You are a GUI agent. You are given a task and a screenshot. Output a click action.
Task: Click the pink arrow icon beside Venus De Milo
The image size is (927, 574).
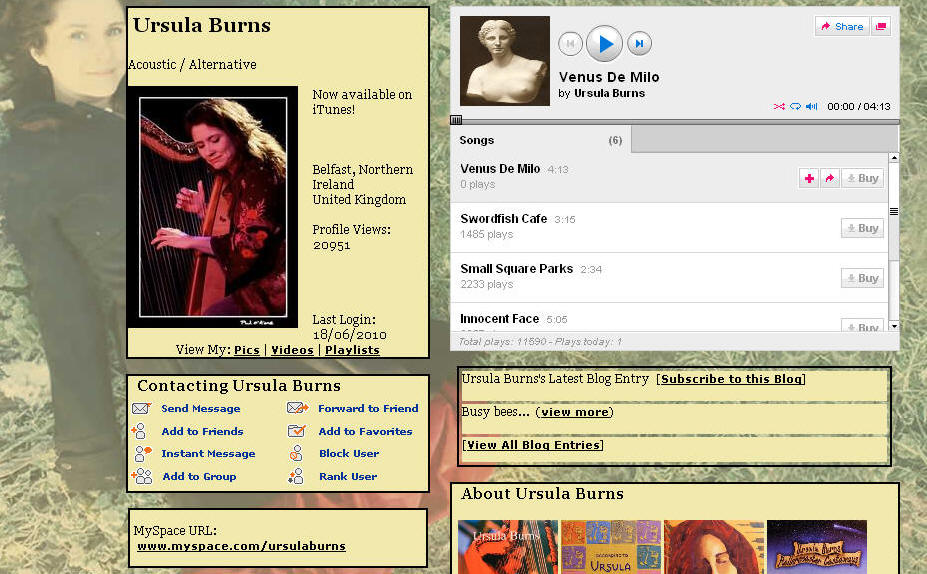(829, 178)
